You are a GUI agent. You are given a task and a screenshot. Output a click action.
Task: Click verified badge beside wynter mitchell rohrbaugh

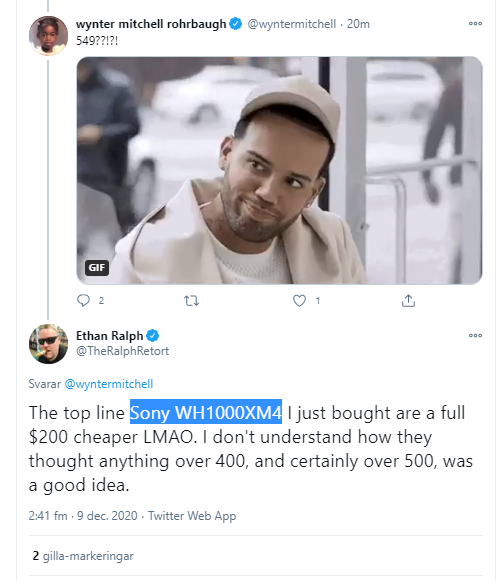coord(235,24)
